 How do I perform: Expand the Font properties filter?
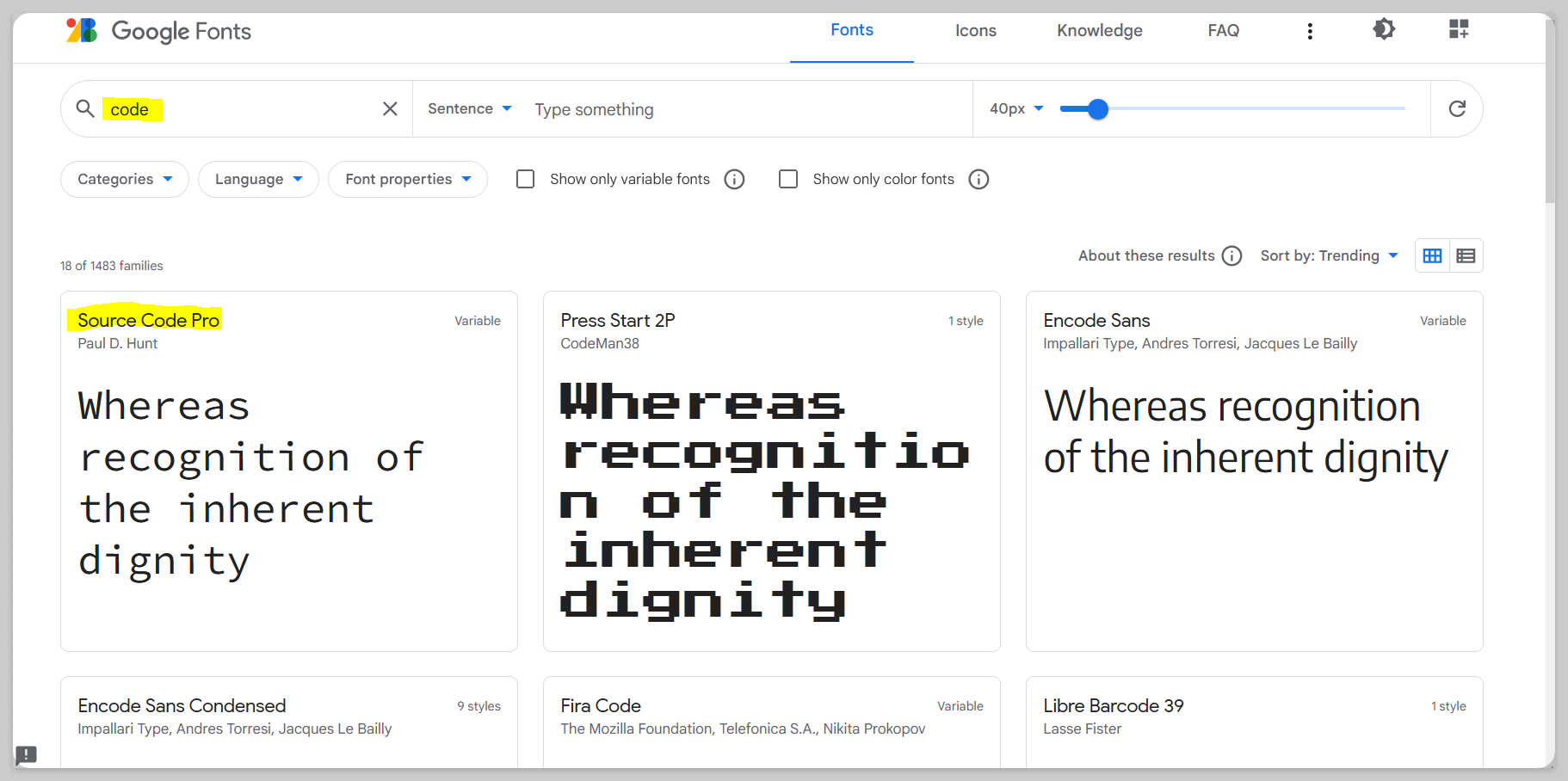[x=408, y=179]
